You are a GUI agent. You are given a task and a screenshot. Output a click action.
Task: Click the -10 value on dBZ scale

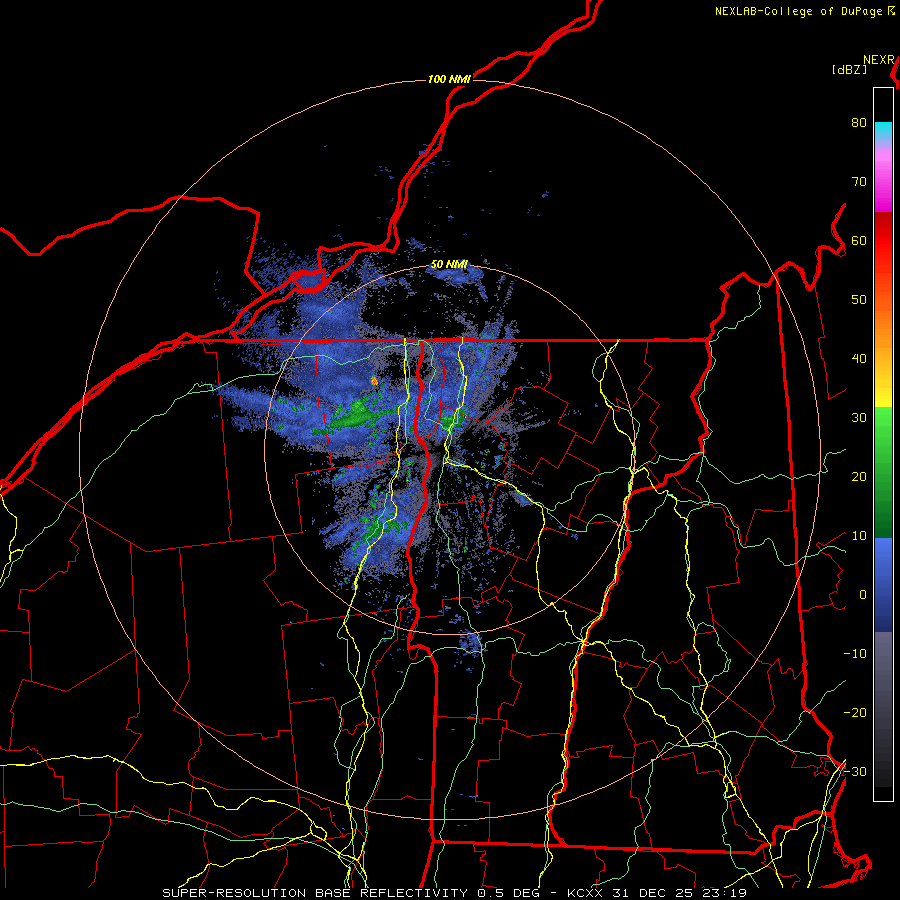click(855, 654)
